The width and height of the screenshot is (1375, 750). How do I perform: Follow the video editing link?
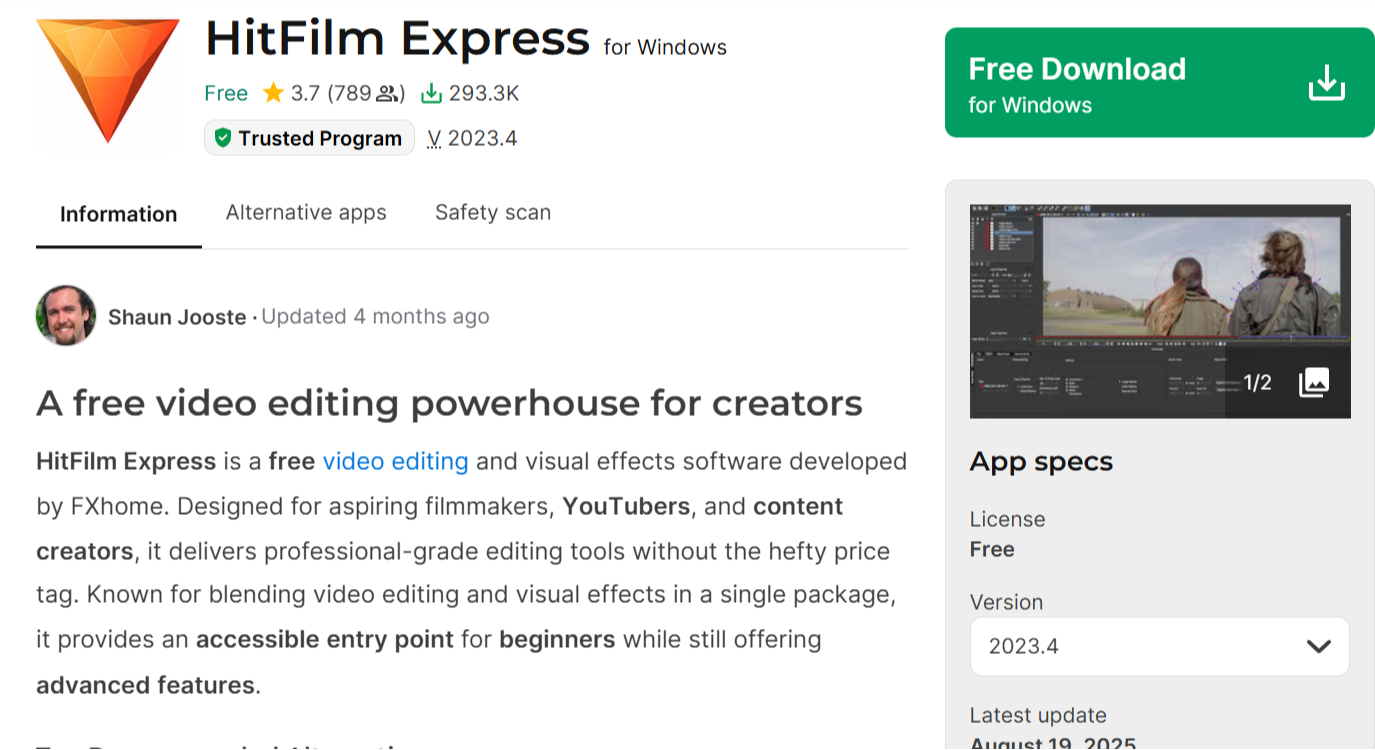(x=395, y=461)
